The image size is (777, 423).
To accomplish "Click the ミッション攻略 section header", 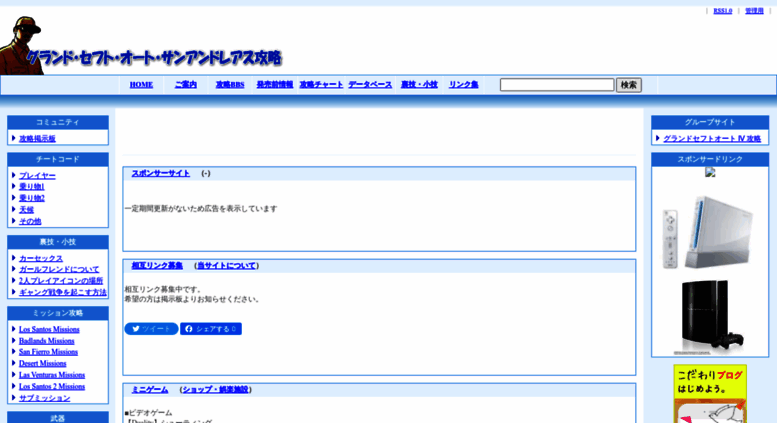I will click(58, 313).
